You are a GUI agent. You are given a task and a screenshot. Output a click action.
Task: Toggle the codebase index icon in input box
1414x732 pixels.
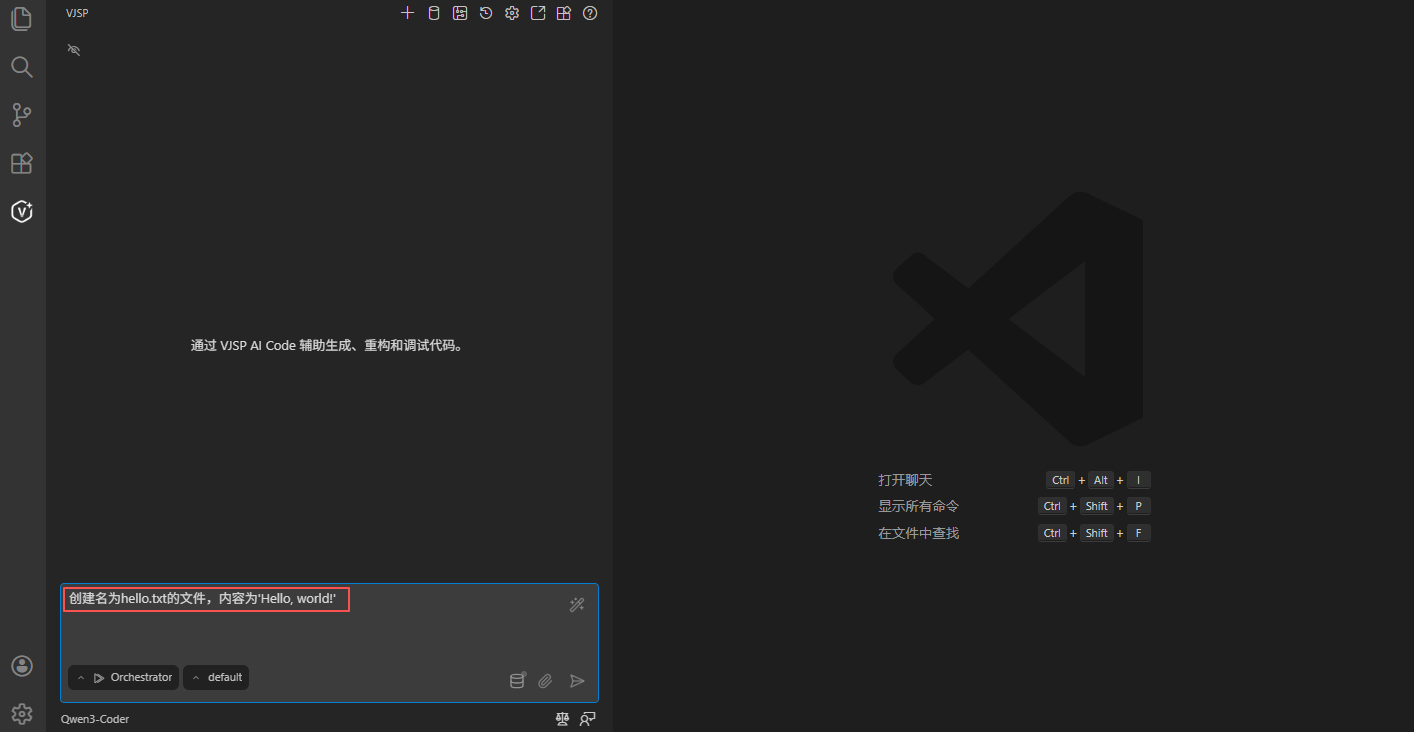click(x=517, y=681)
